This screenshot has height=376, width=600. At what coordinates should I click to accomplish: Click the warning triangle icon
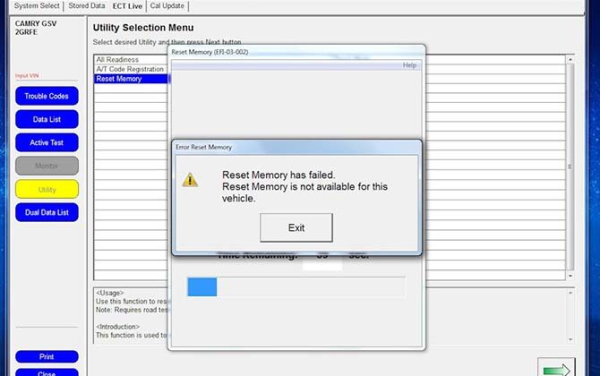(x=190, y=180)
